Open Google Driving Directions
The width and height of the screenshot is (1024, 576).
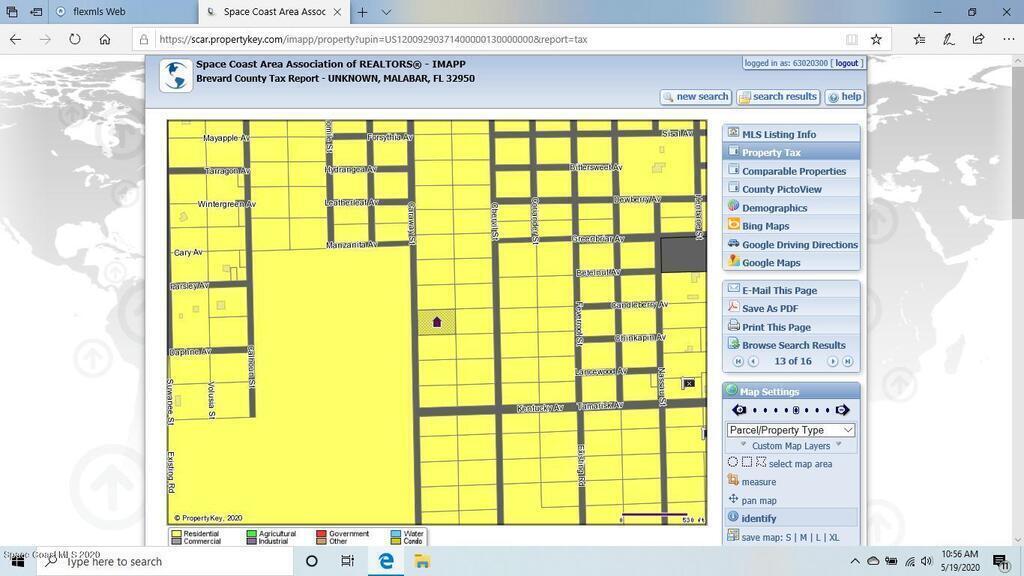[x=799, y=244]
